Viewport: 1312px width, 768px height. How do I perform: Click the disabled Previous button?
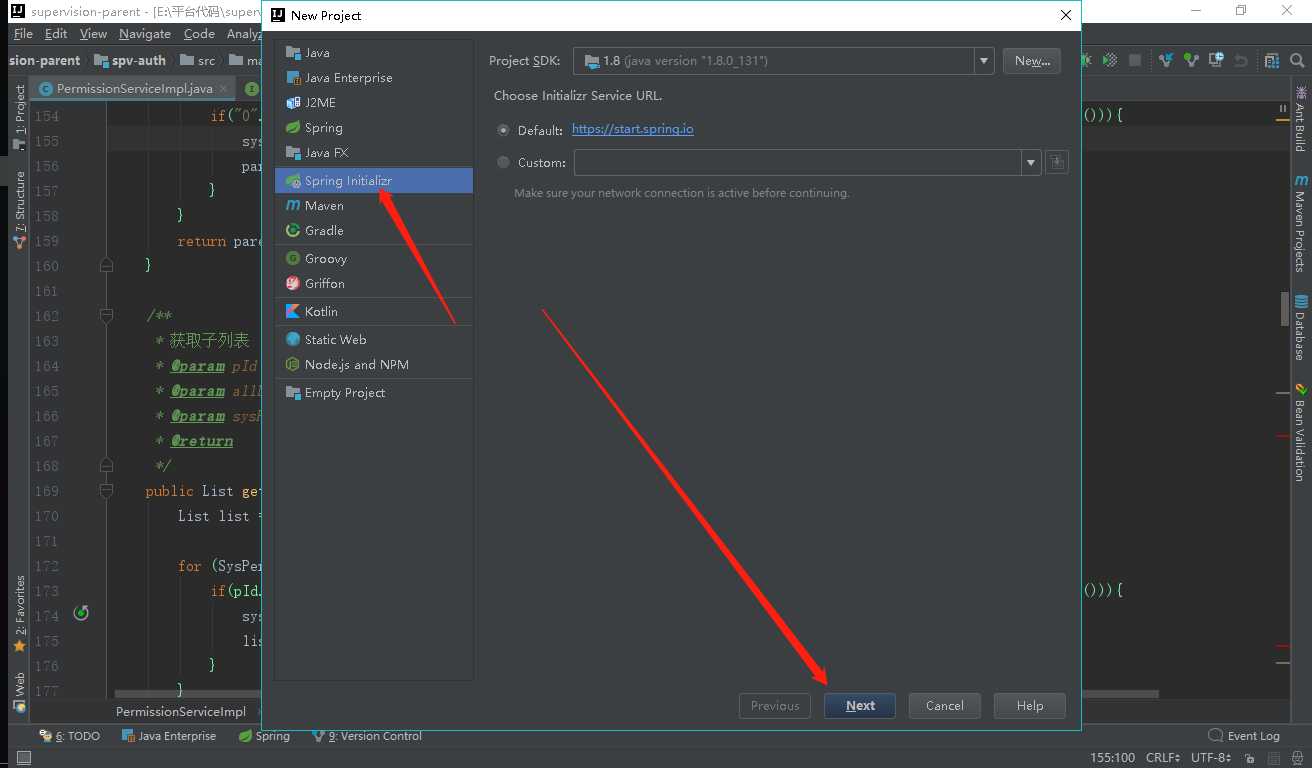pos(775,706)
